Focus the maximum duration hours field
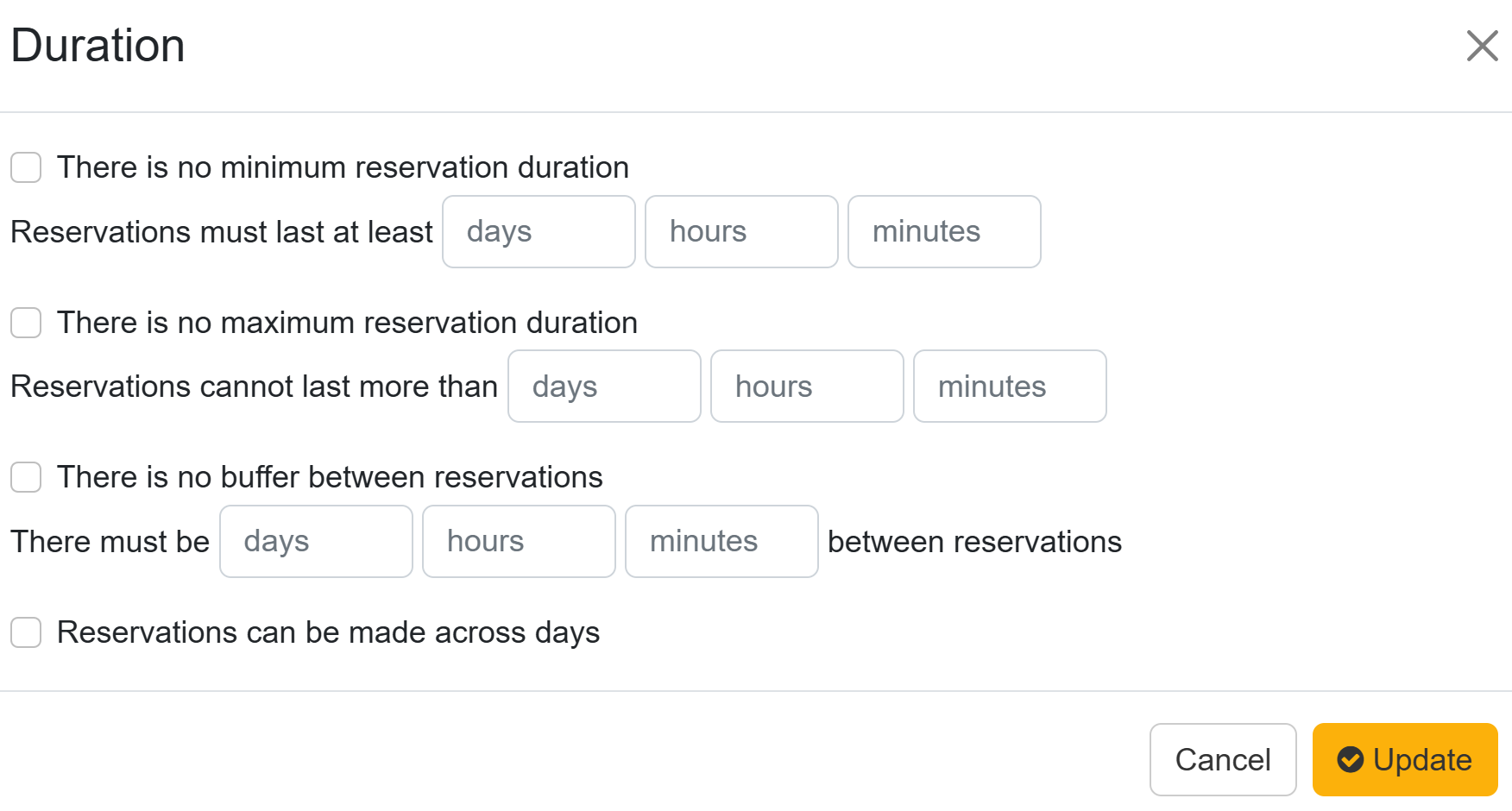 pos(807,387)
